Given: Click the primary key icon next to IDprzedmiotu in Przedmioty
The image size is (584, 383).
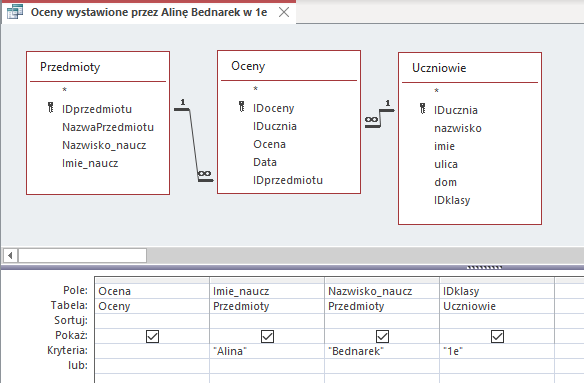Looking at the screenshot, I should [x=51, y=108].
